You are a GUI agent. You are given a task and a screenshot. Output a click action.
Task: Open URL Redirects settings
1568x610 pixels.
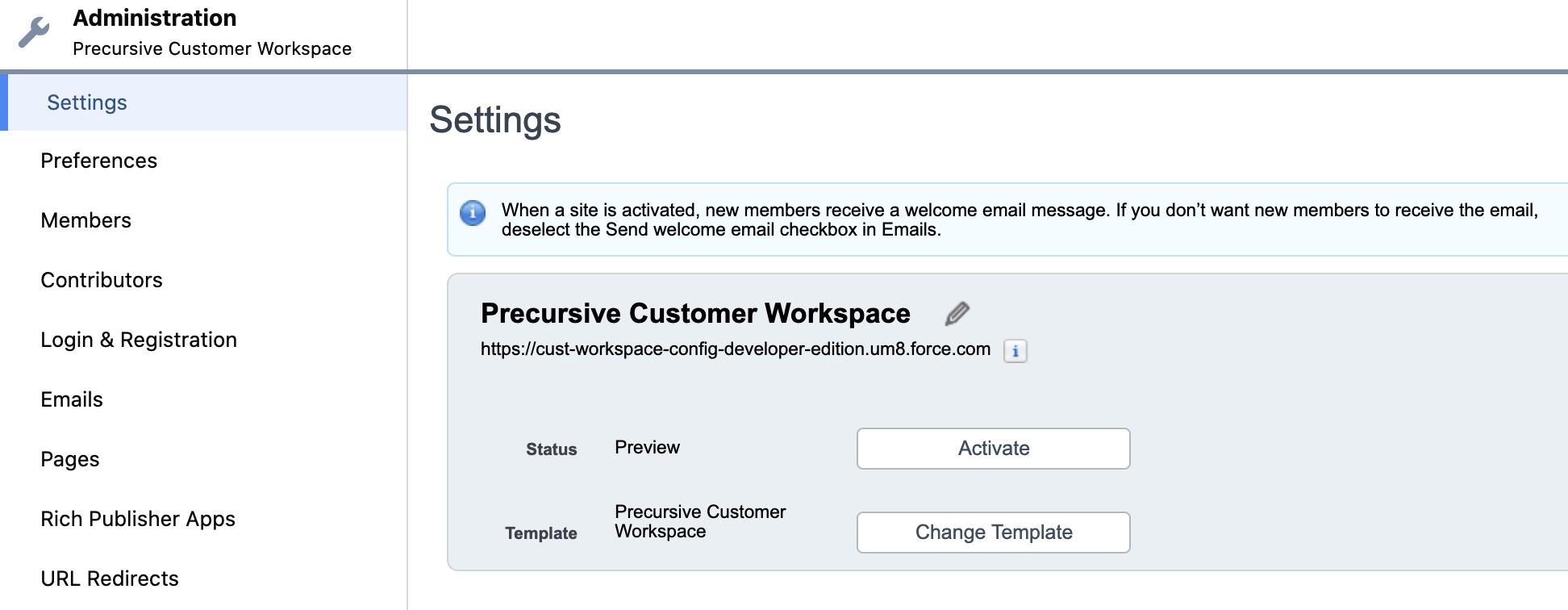click(x=110, y=579)
